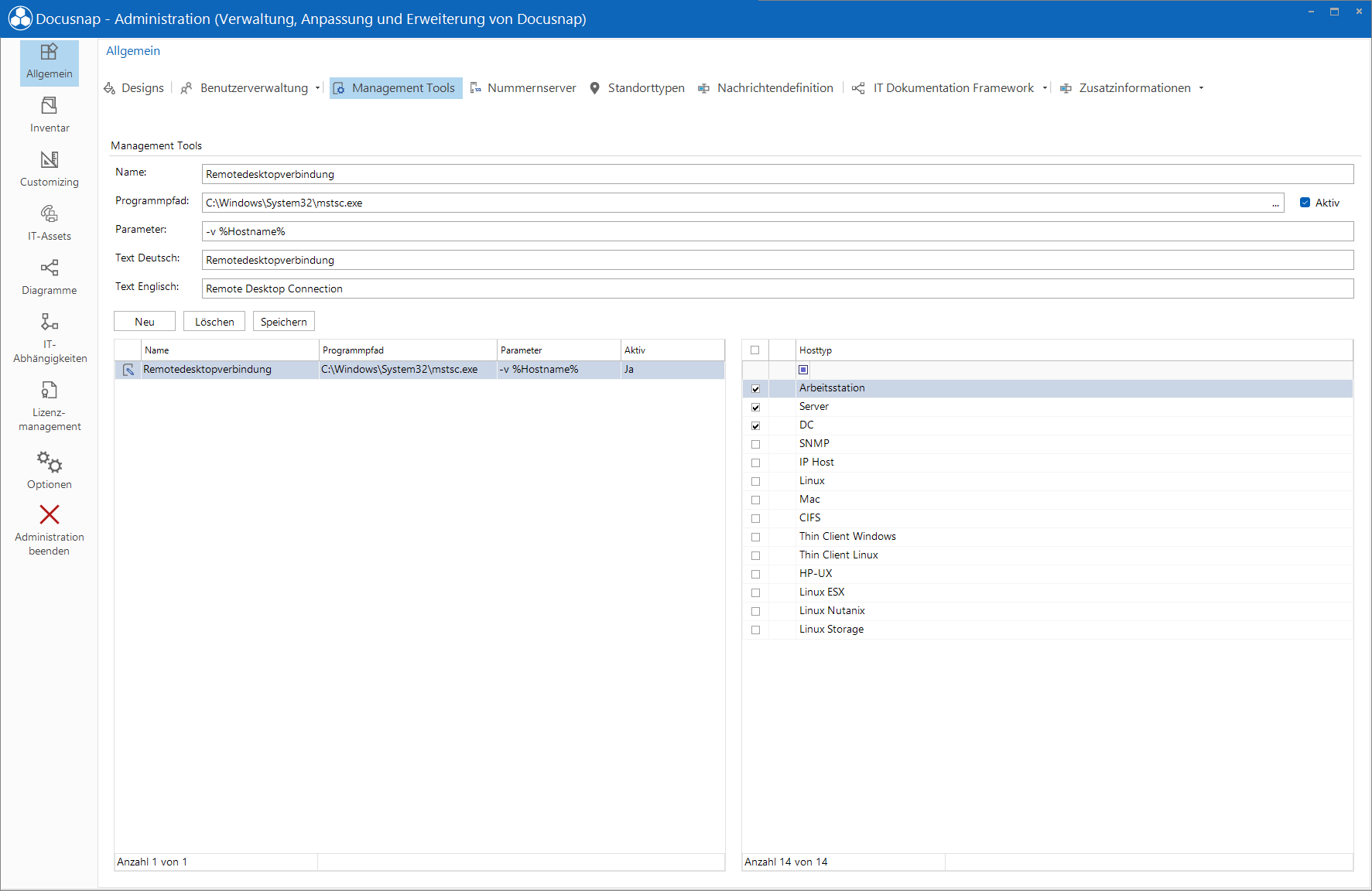This screenshot has height=891, width=1372.
Task: Open the Inventar sidebar section
Action: [x=49, y=115]
